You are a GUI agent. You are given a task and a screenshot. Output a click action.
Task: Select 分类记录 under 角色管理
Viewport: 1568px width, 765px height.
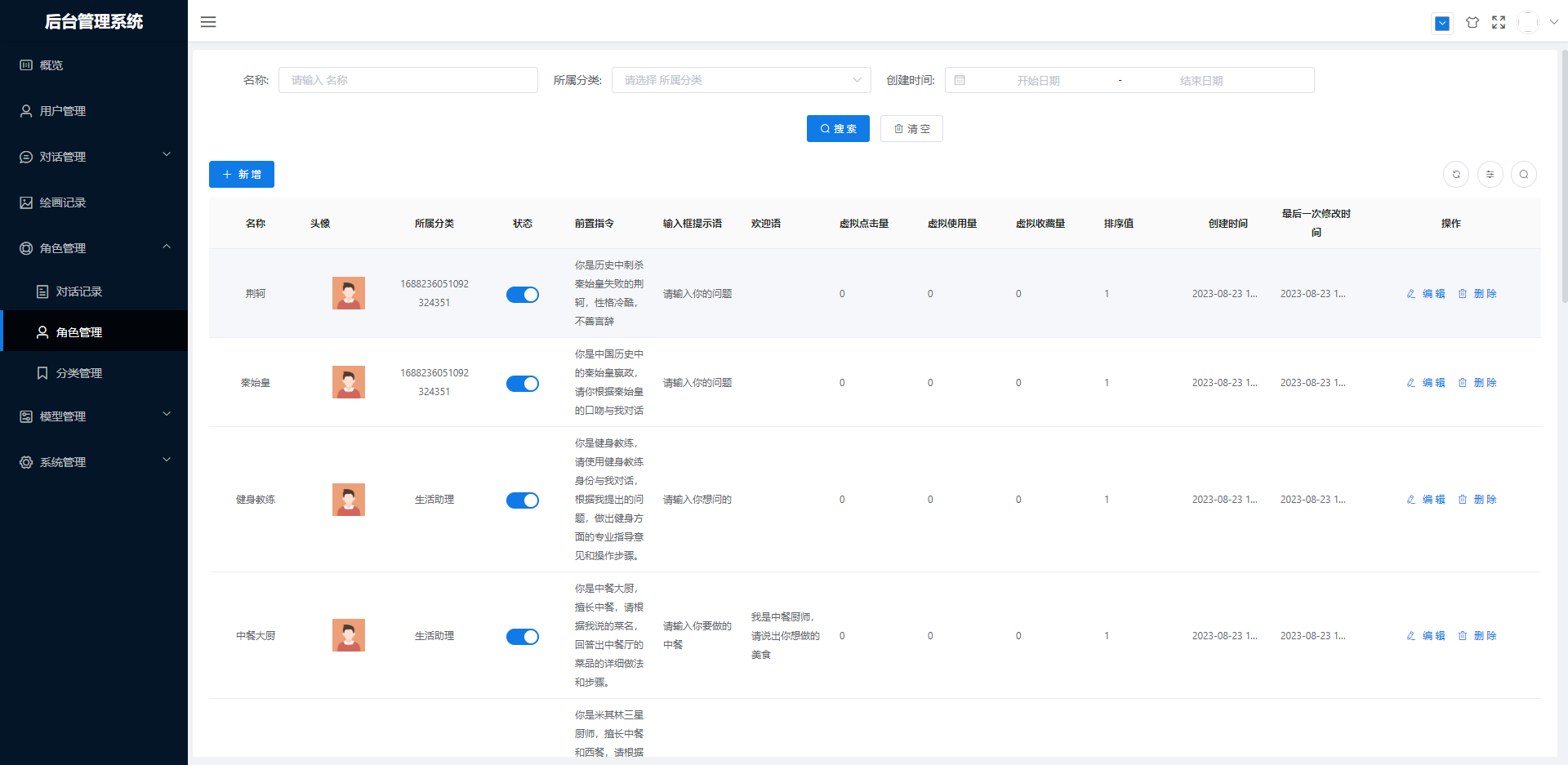79,372
